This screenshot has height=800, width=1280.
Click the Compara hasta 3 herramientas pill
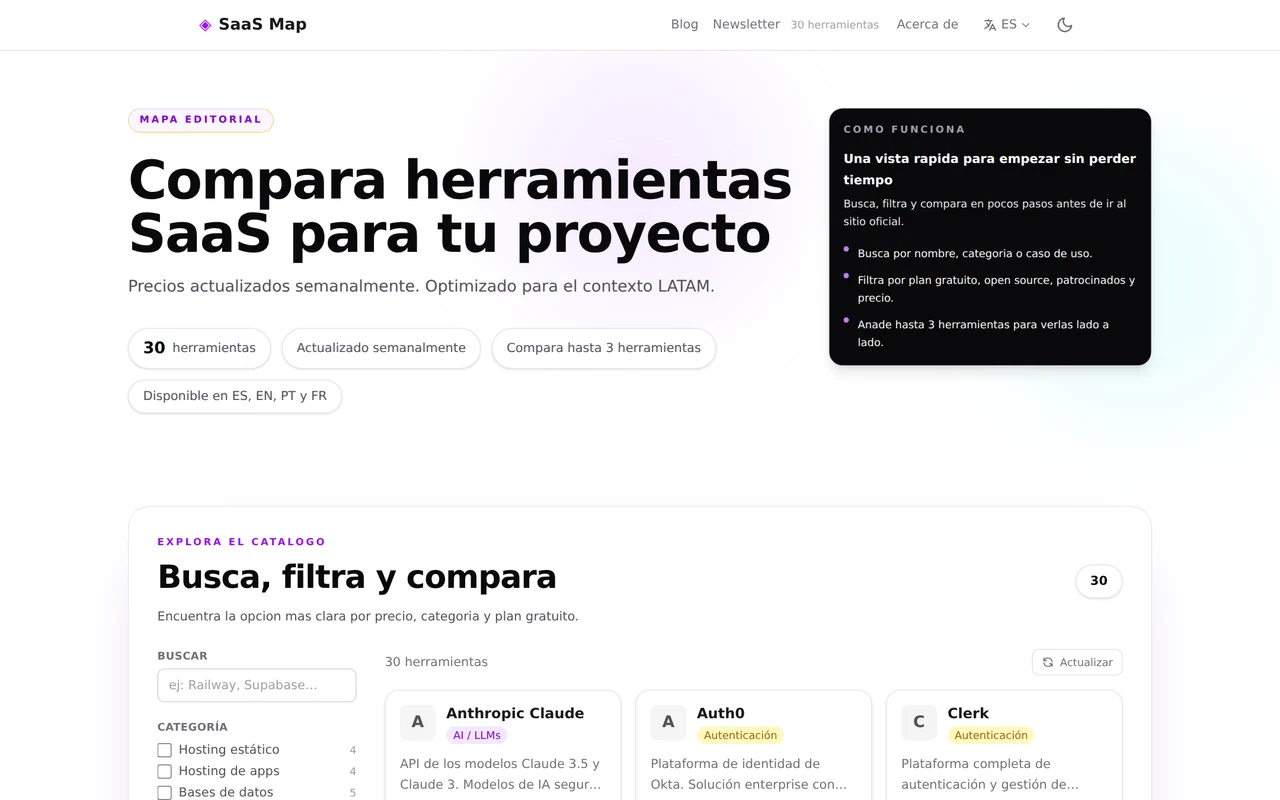pyautogui.click(x=604, y=348)
